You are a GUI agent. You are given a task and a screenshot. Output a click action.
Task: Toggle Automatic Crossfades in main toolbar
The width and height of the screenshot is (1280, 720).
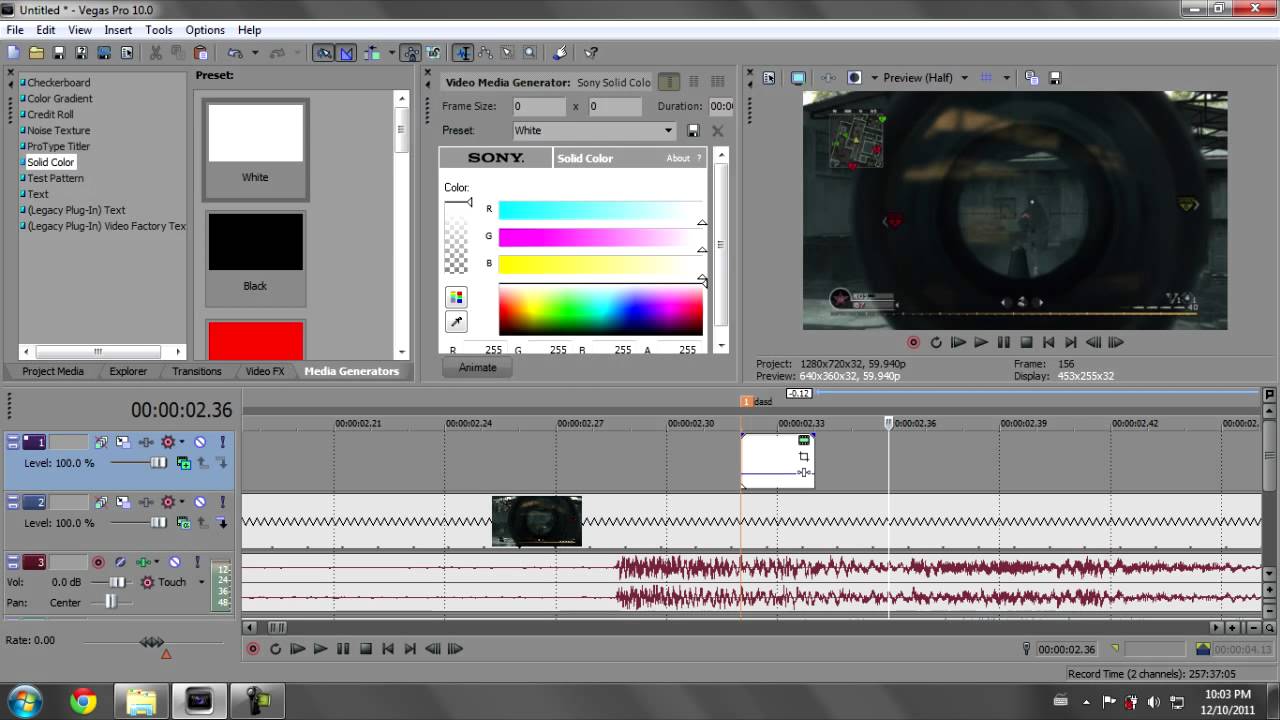click(346, 53)
